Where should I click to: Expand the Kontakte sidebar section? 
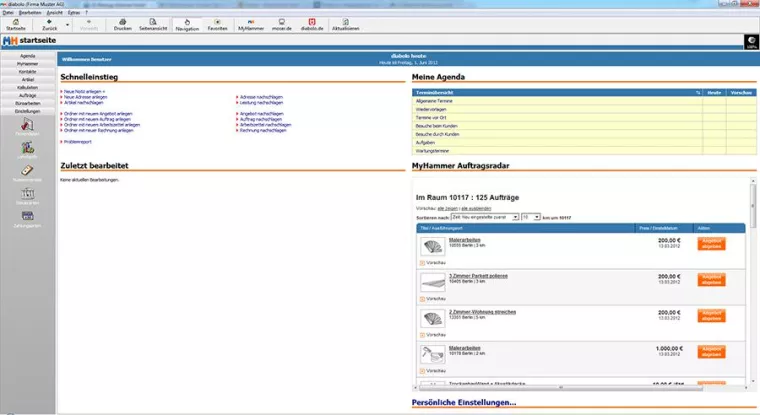point(28,72)
